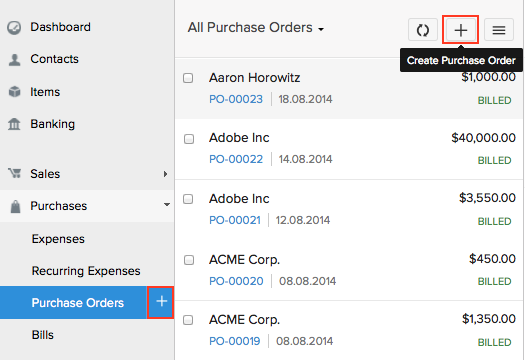
Task: Click the date 18.08.2014
Action: (305, 99)
